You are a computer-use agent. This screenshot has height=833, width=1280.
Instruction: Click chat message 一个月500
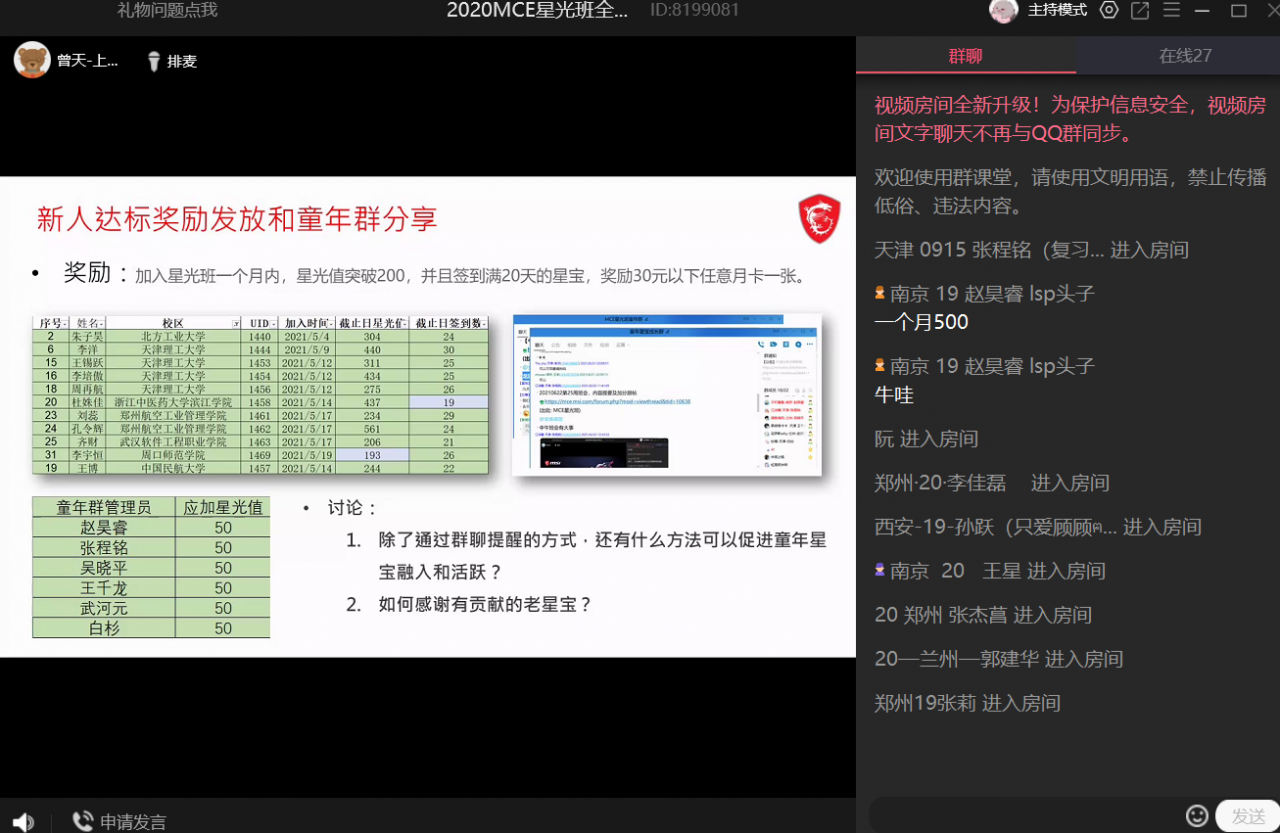point(921,322)
